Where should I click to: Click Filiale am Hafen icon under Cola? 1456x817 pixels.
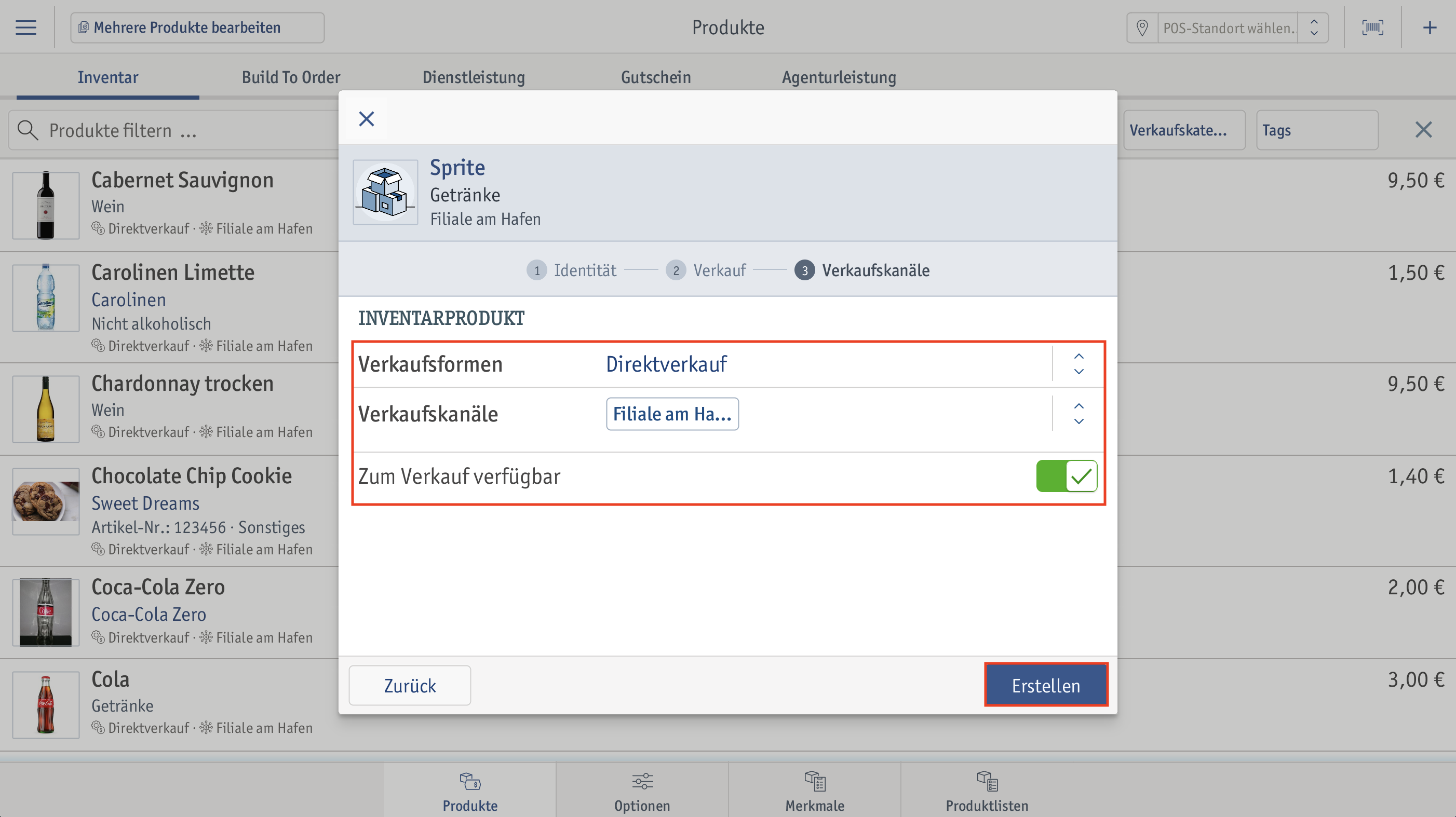pos(206,728)
